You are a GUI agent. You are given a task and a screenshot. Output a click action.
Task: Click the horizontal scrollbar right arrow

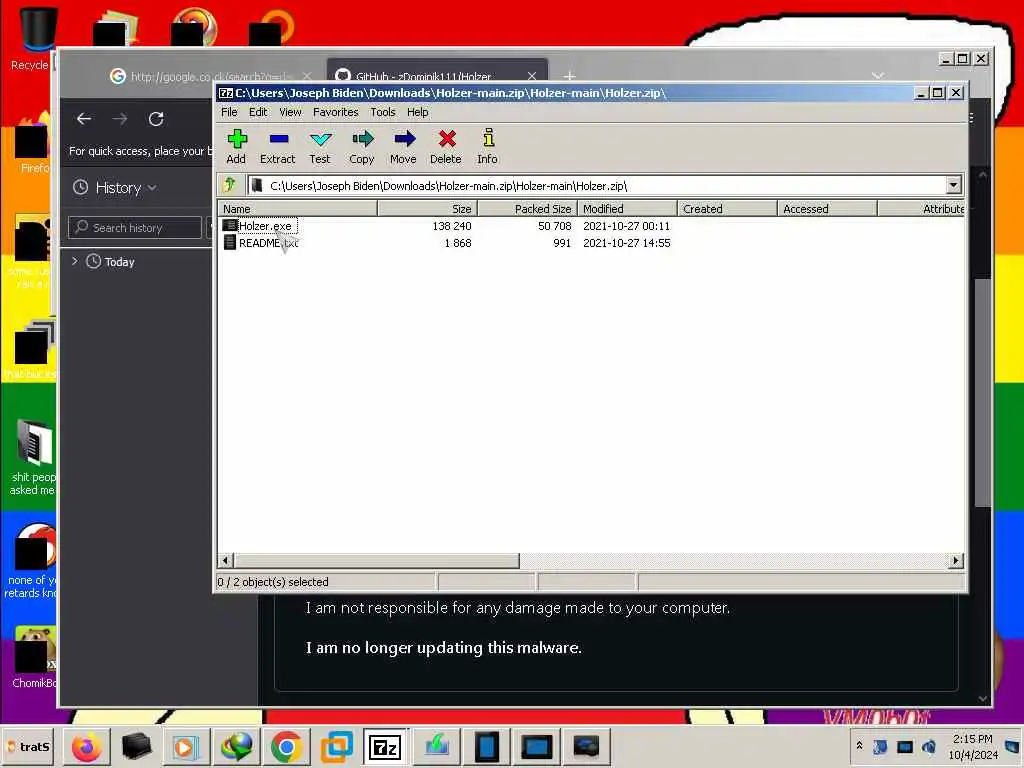(x=956, y=560)
